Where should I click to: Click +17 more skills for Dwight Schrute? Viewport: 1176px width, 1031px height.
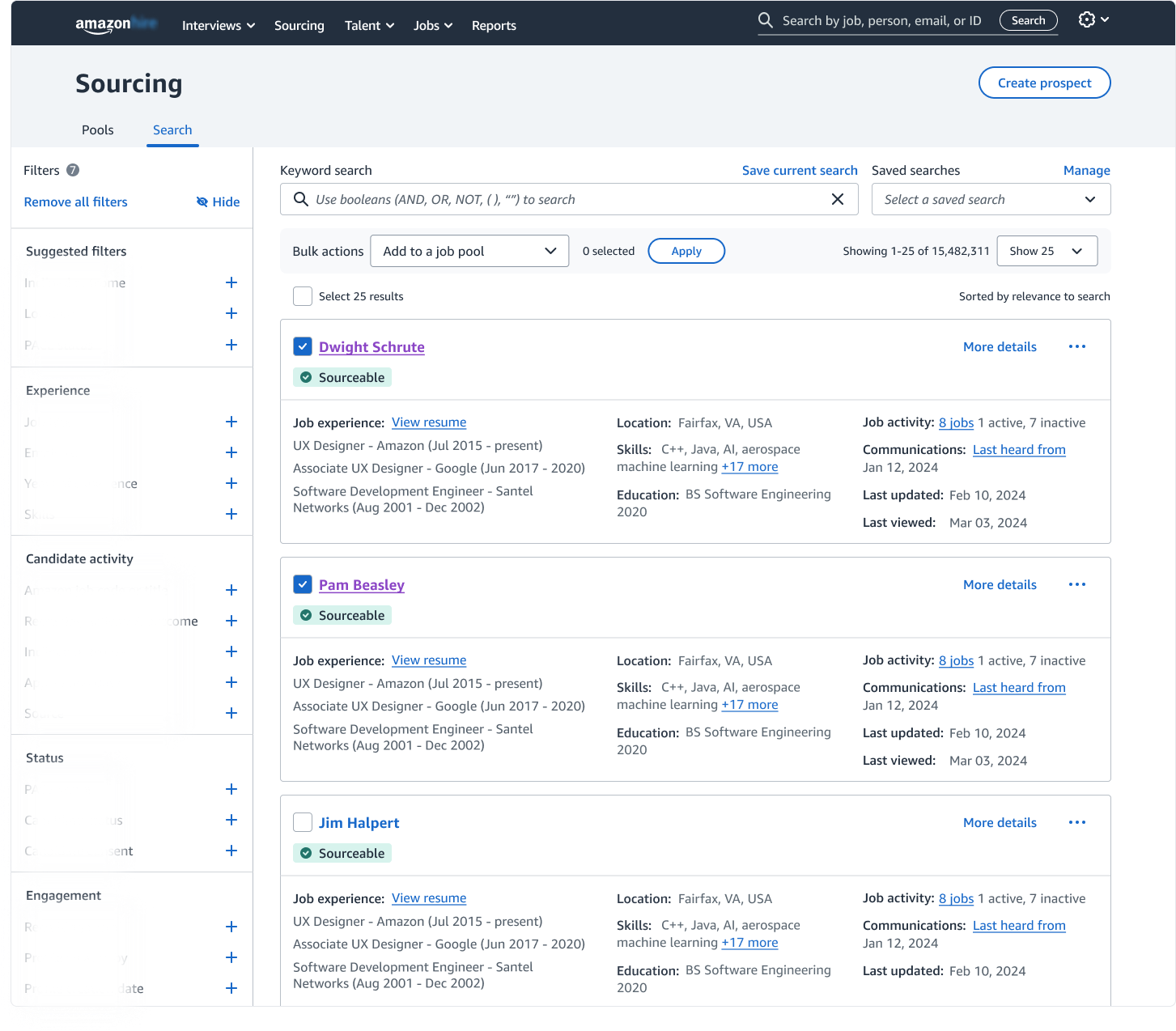click(x=749, y=467)
